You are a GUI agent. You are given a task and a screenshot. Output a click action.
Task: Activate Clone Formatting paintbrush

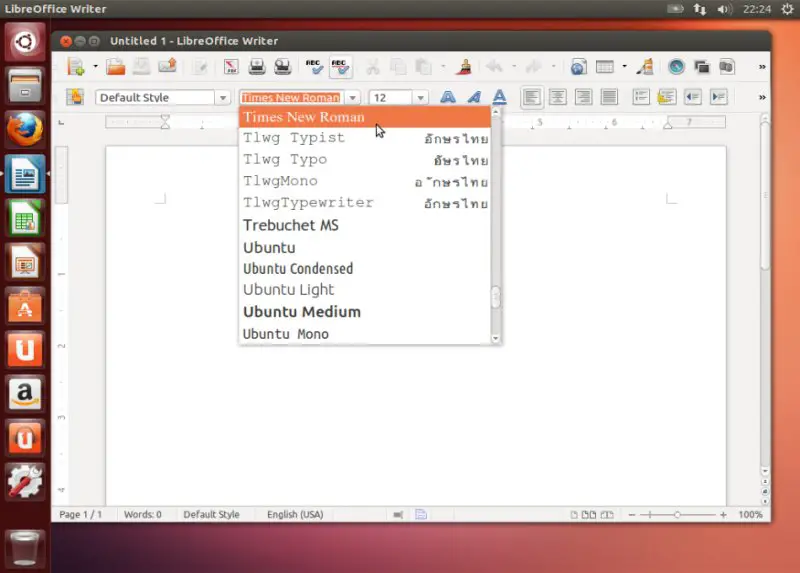tap(464, 67)
